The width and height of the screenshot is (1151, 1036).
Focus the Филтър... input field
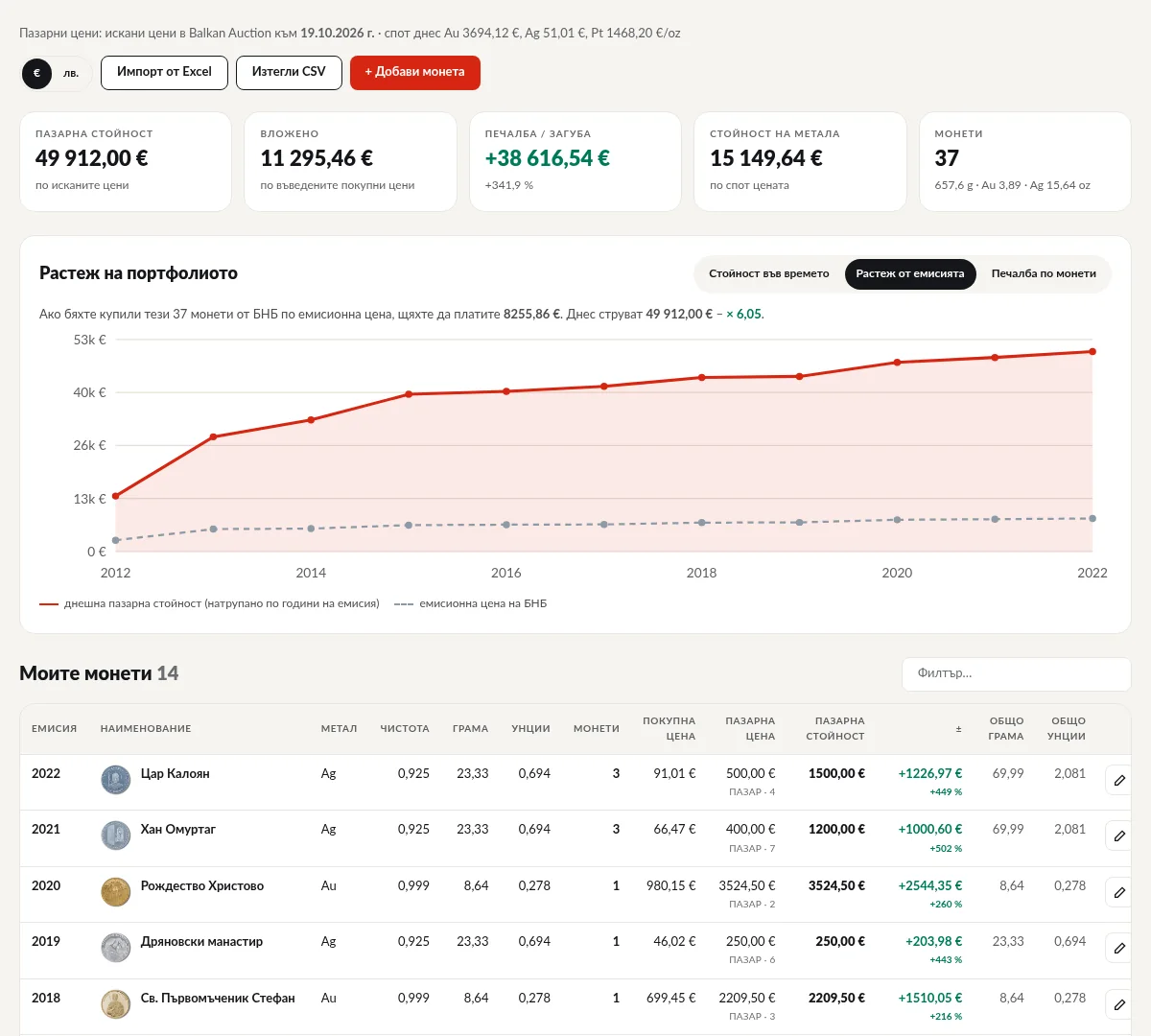coord(1017,673)
